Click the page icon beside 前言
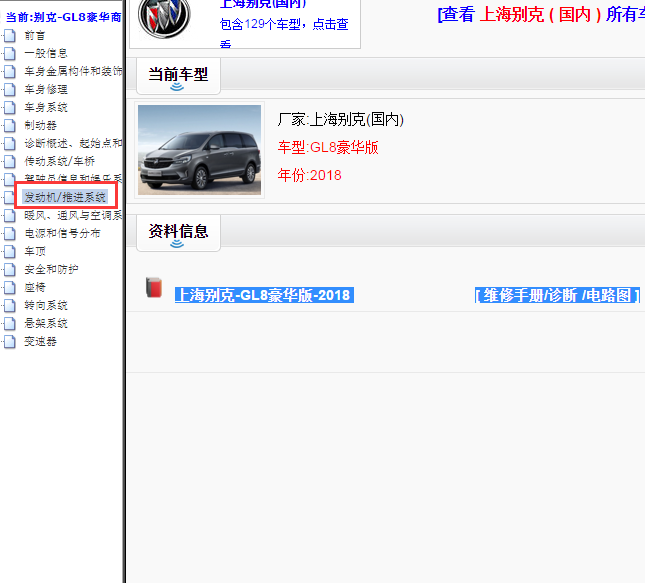 10,36
